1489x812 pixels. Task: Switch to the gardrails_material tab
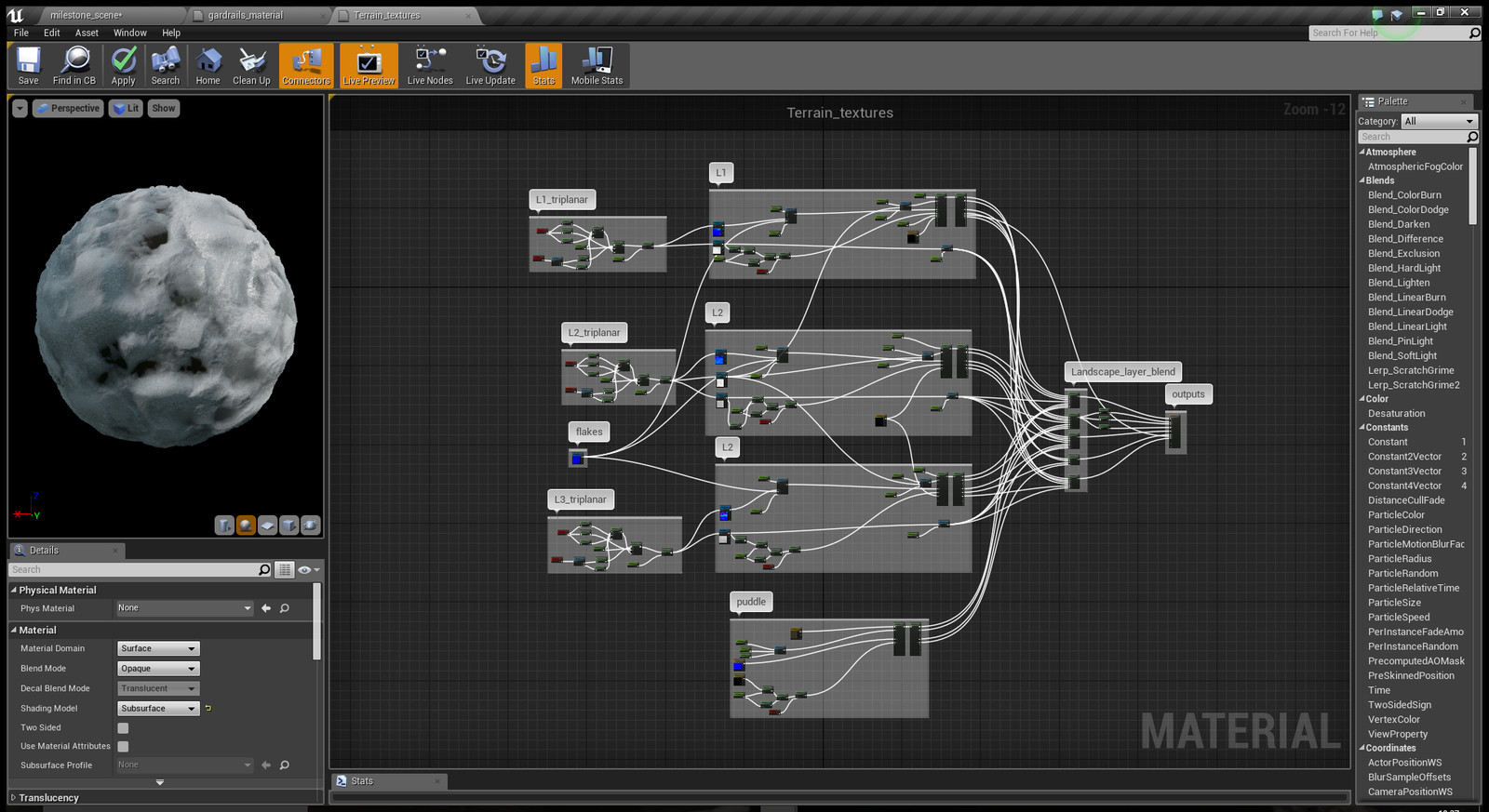coord(246,15)
